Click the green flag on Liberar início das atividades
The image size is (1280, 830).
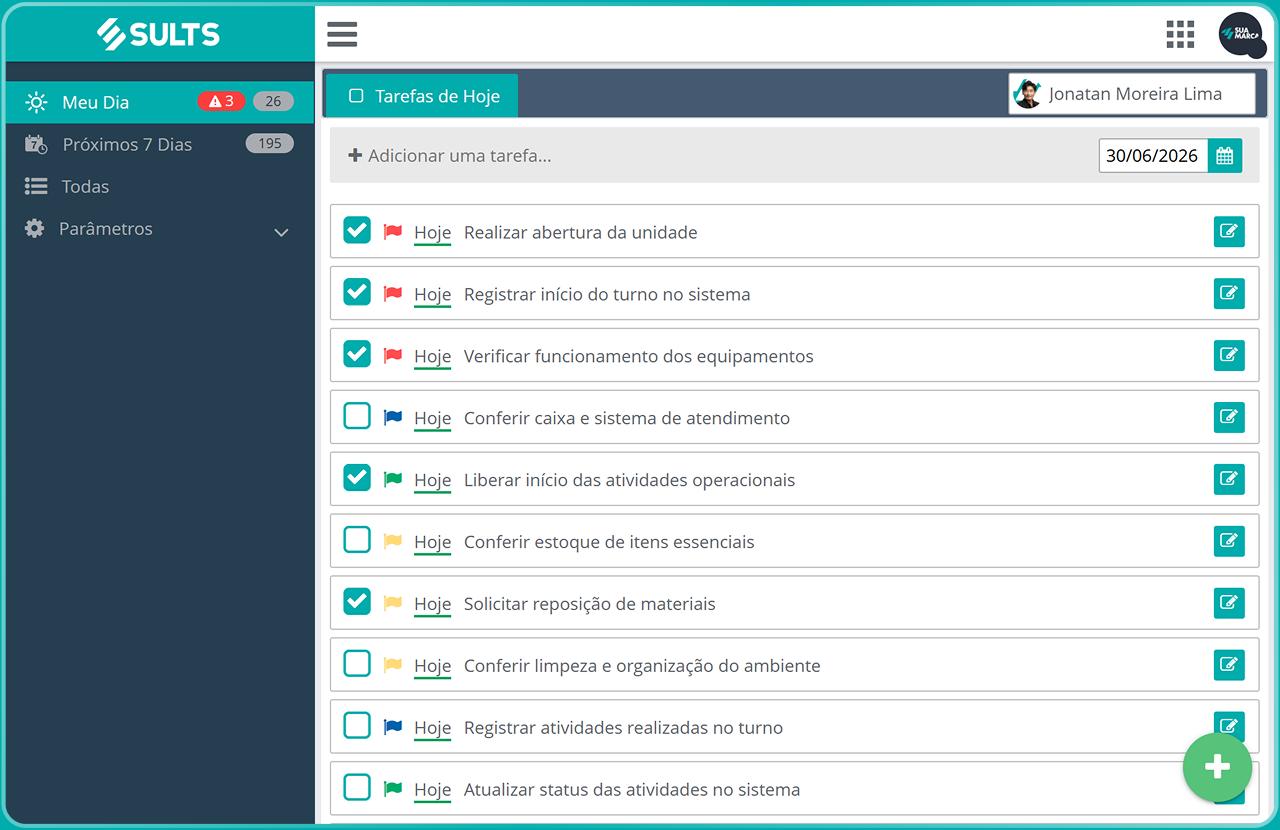(x=394, y=479)
